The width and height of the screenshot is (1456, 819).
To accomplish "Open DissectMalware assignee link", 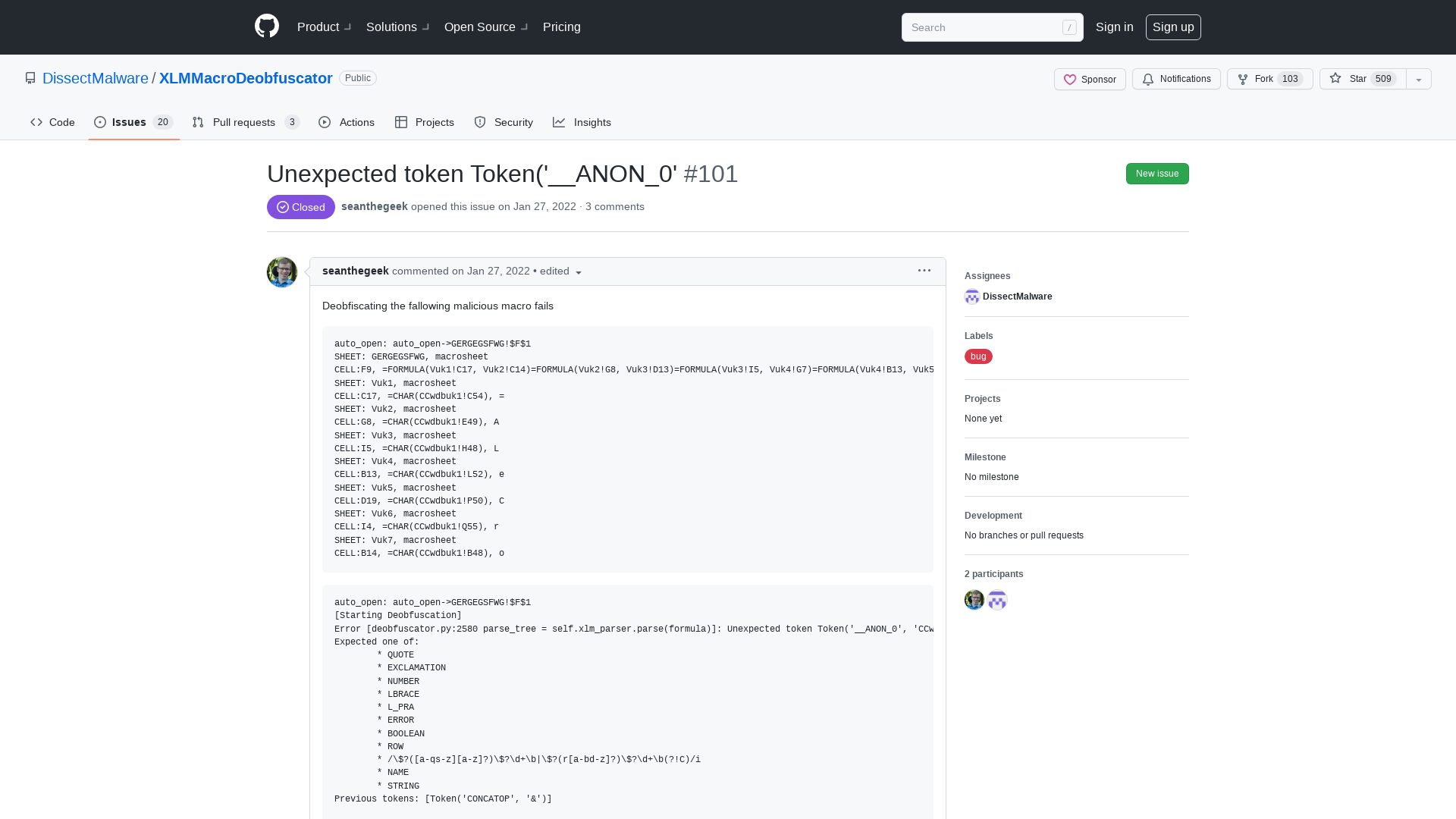I will click(1018, 297).
